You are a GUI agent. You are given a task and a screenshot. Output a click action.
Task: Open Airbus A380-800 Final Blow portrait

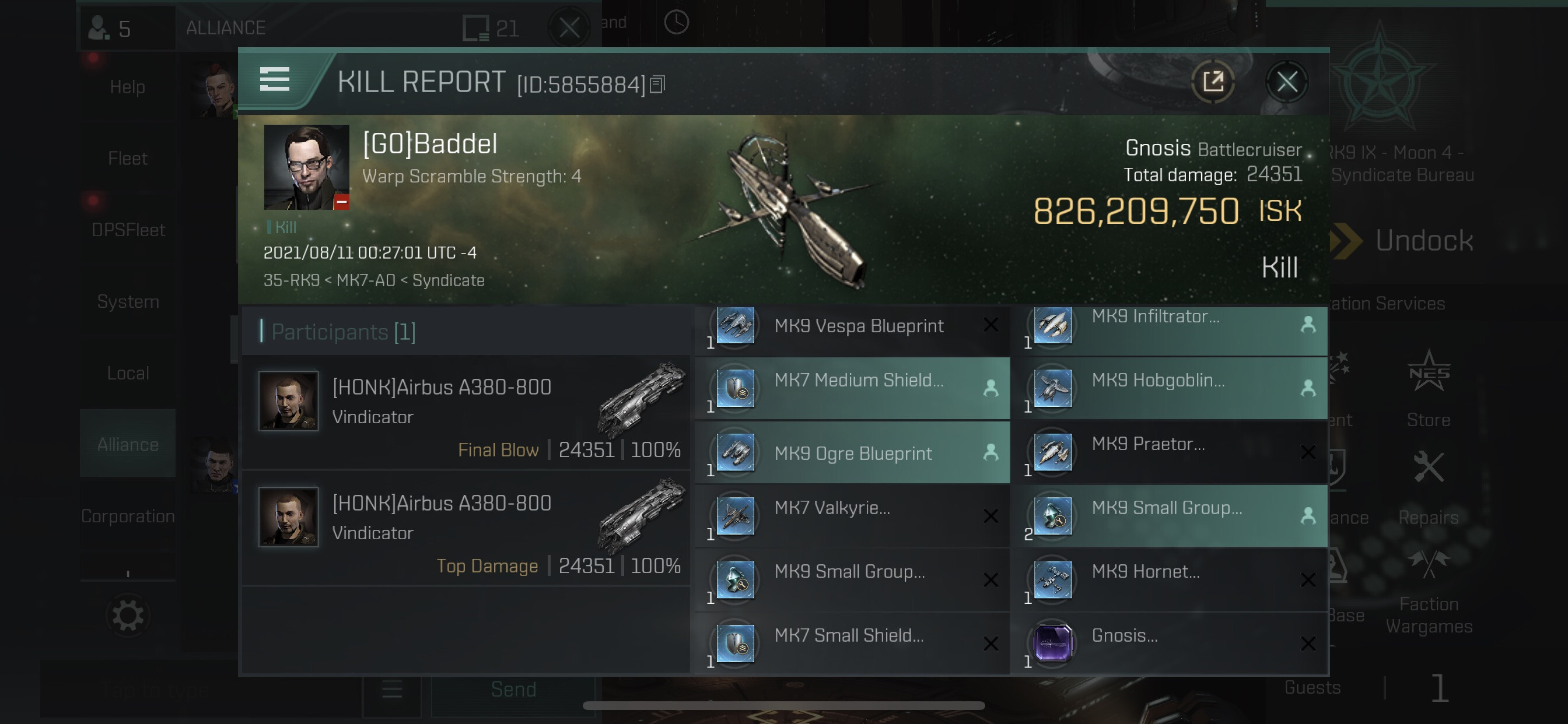(288, 401)
